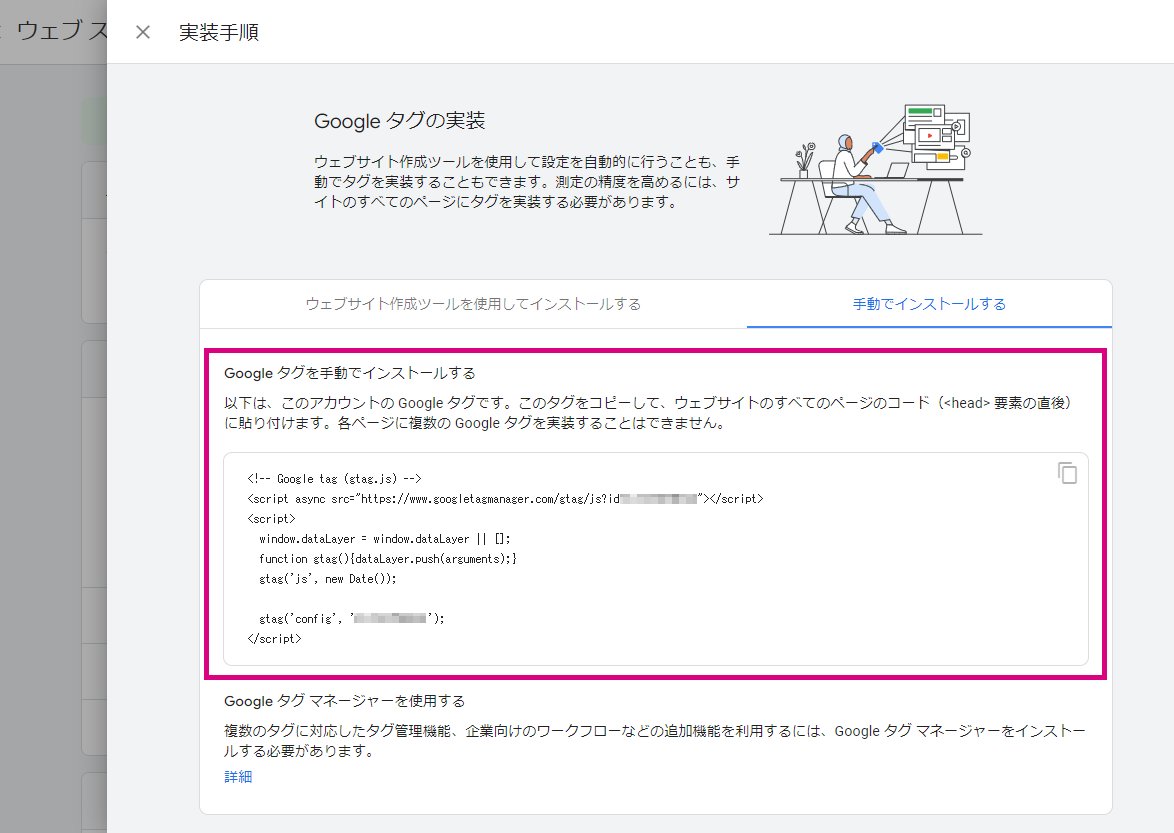
Task: Click the gtag('config') code line
Action: pos(352,618)
